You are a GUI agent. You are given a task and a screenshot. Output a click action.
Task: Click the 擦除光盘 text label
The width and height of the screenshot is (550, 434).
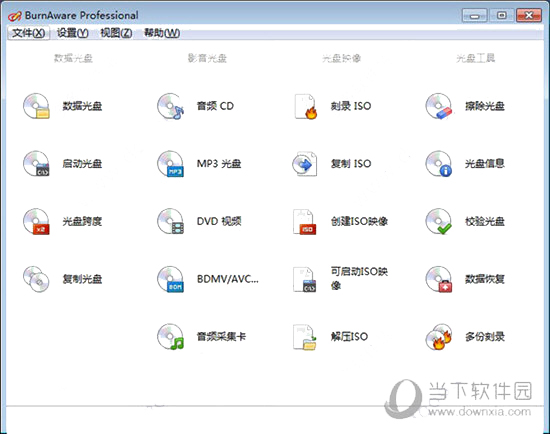click(485, 106)
